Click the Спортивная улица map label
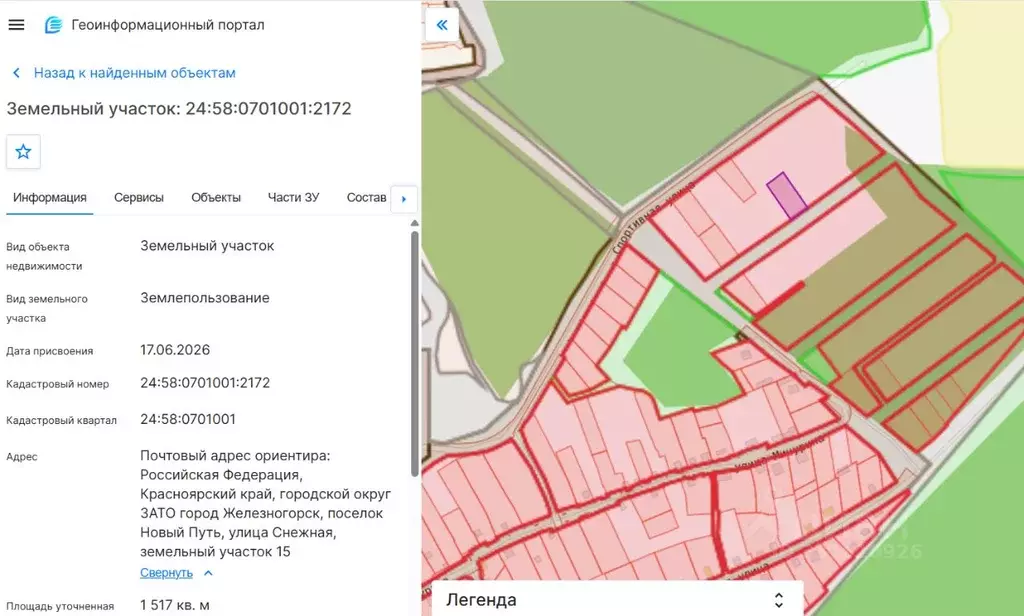 pyautogui.click(x=653, y=218)
